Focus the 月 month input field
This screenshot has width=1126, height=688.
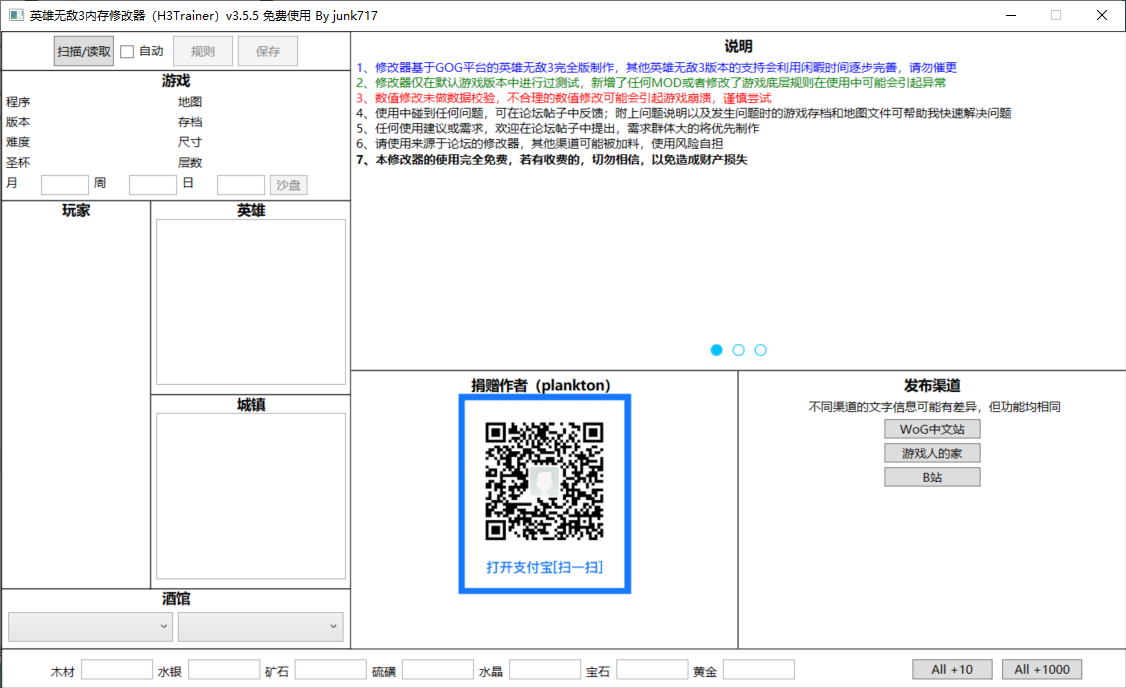[65, 185]
